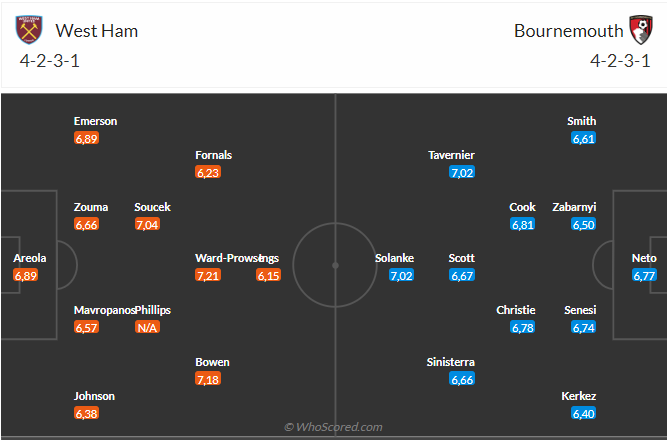Click Smith's 6,61 rating badge

click(583, 138)
